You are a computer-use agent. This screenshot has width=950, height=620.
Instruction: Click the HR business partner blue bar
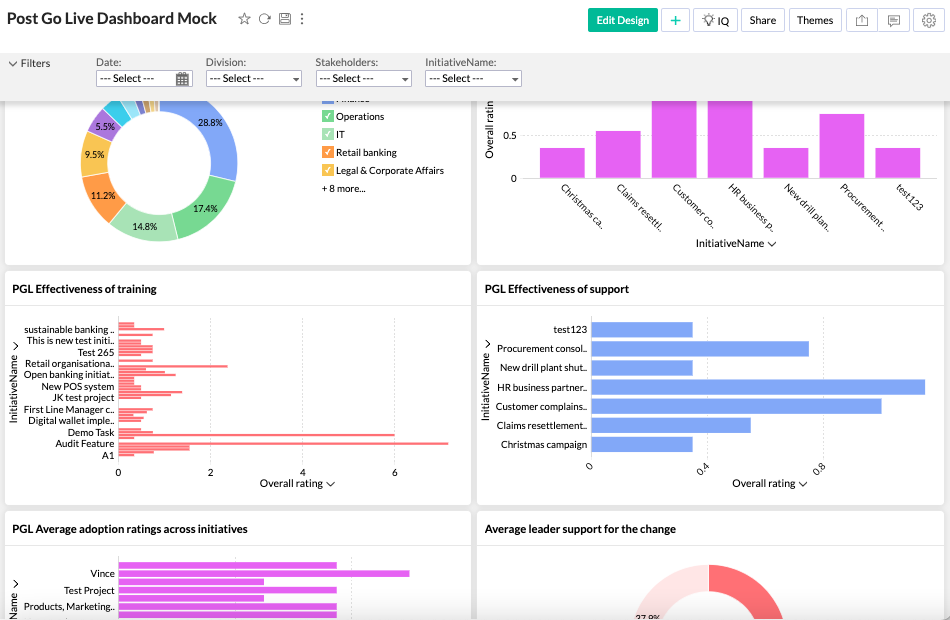(758, 387)
